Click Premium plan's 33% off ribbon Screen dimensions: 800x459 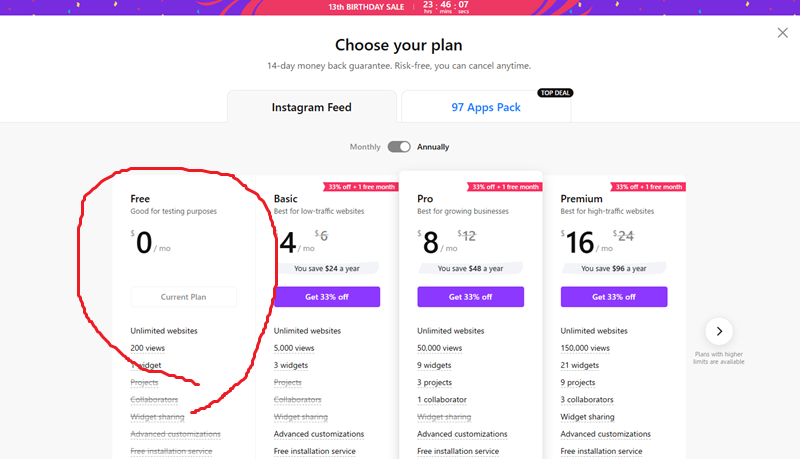648,187
